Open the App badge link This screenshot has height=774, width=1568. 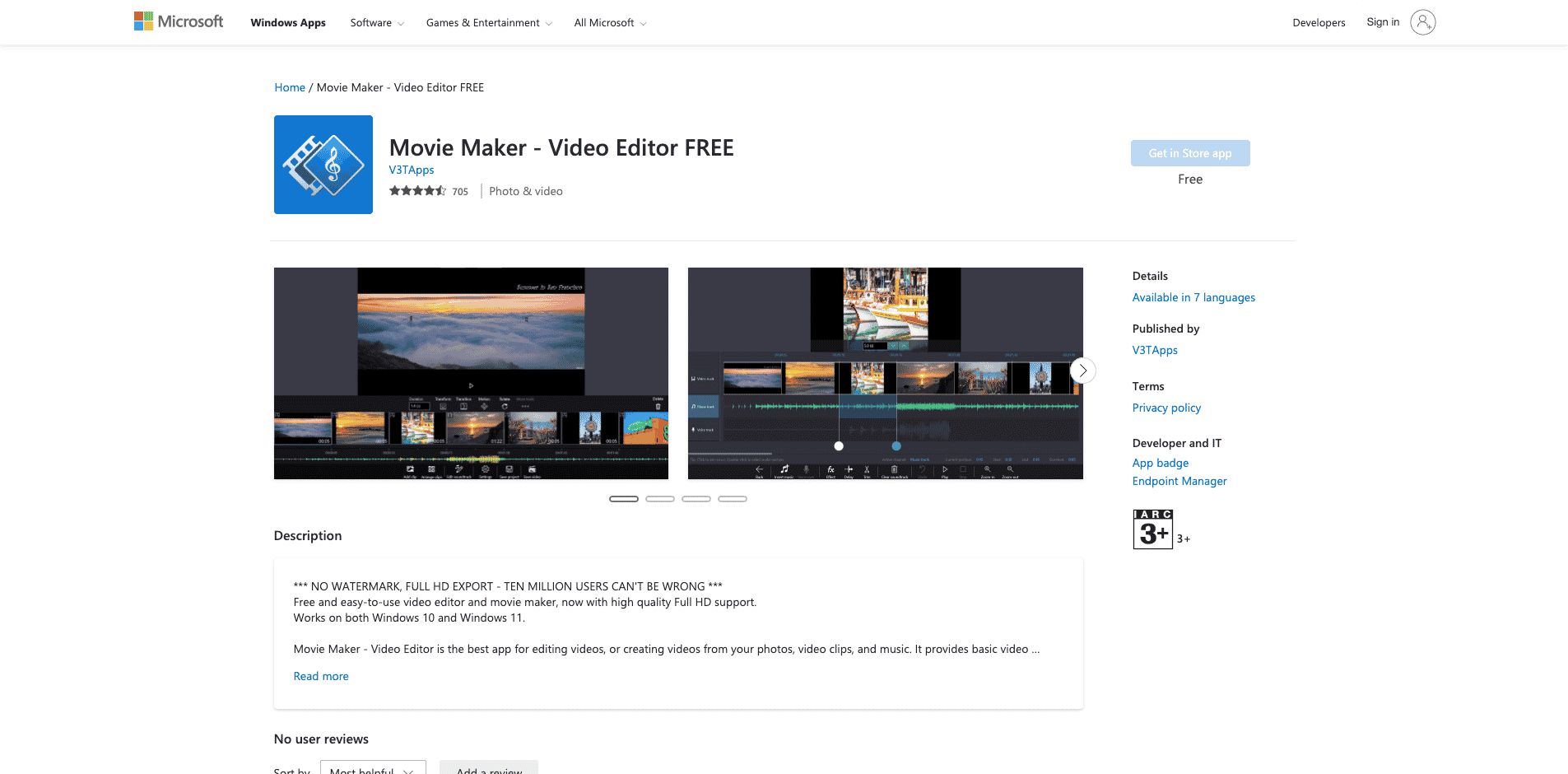[x=1161, y=463]
